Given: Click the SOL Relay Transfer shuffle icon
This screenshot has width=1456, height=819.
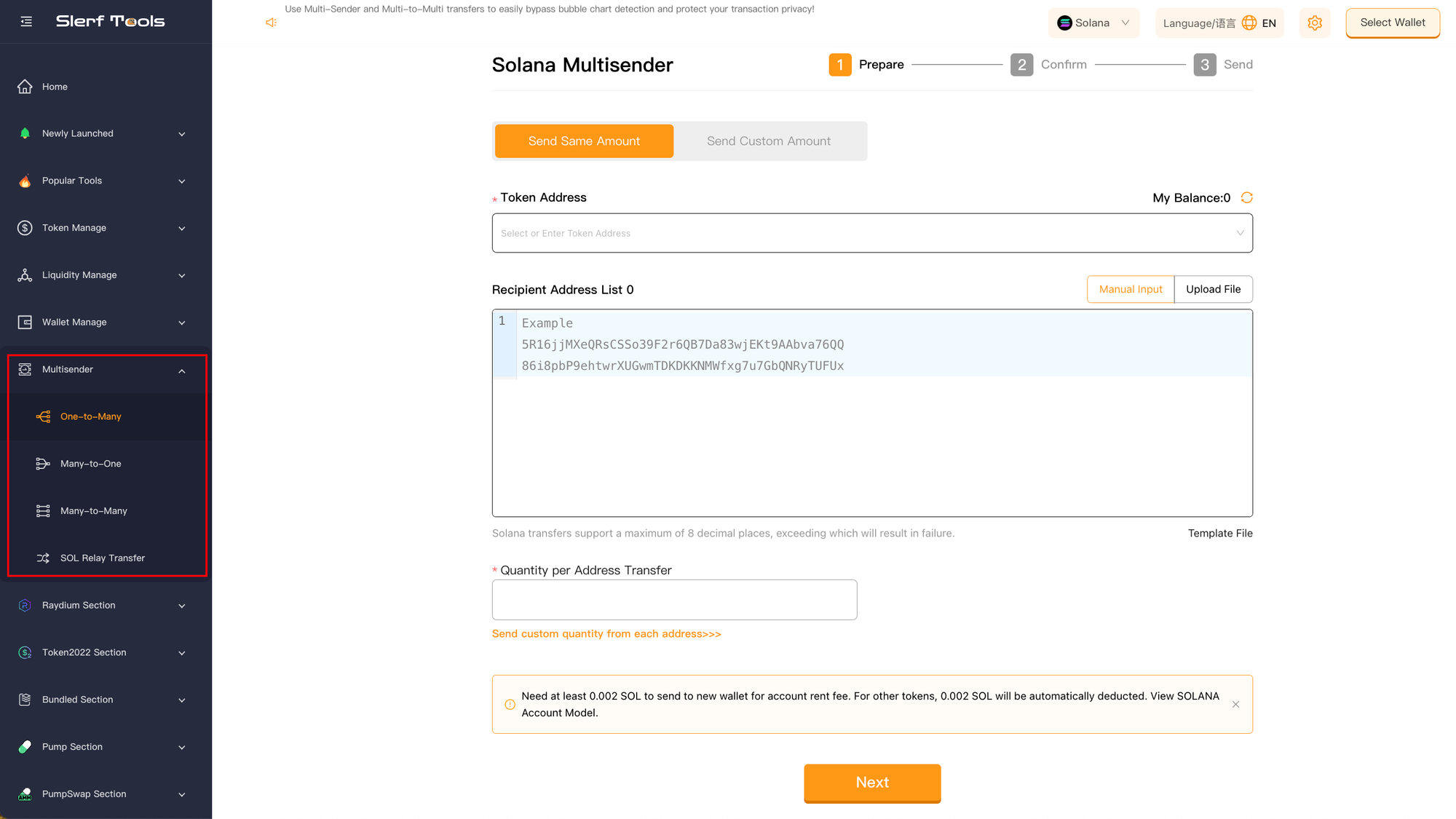Looking at the screenshot, I should 43,558.
